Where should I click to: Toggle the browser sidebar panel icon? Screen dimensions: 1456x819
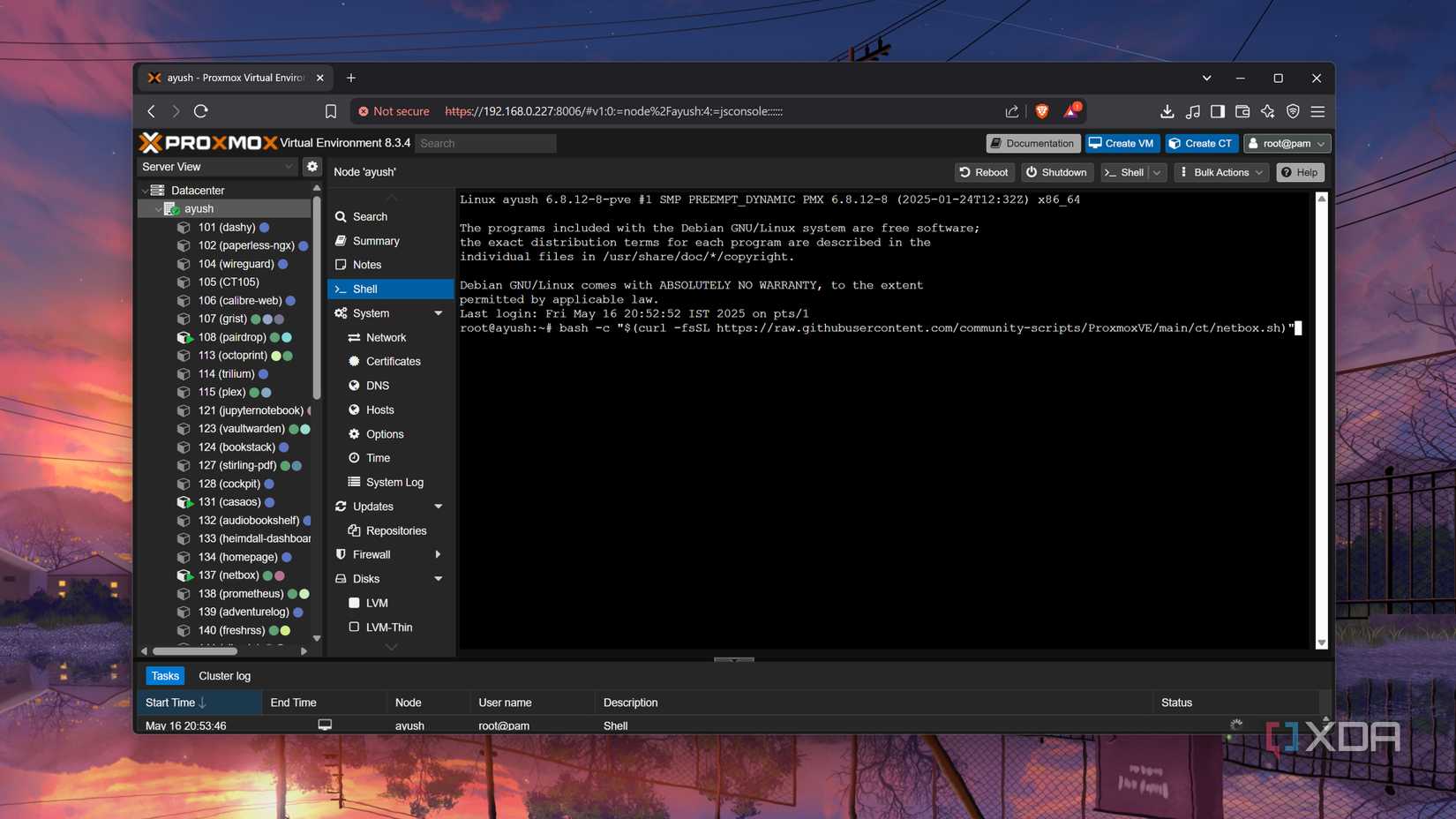coord(1218,111)
